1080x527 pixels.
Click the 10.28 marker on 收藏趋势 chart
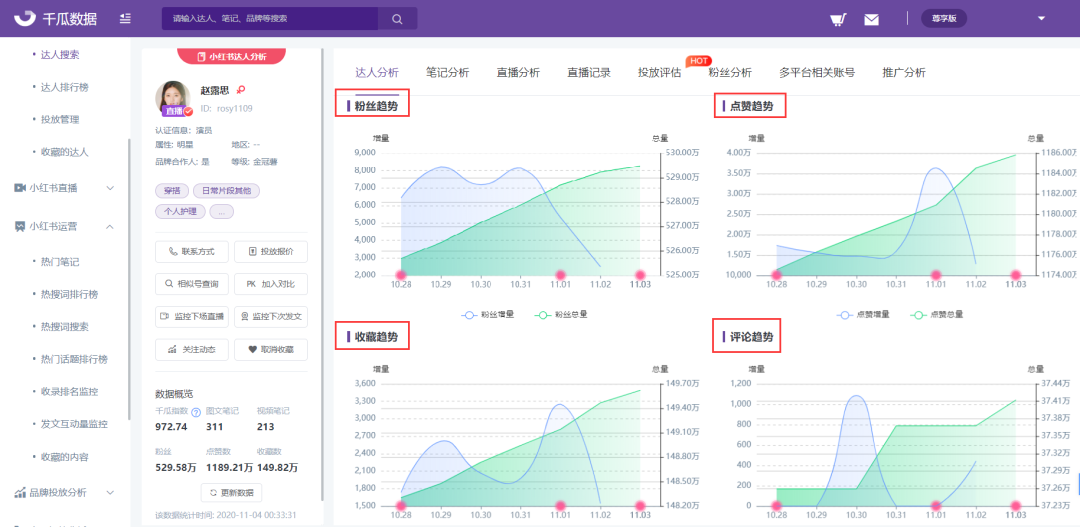(401, 506)
